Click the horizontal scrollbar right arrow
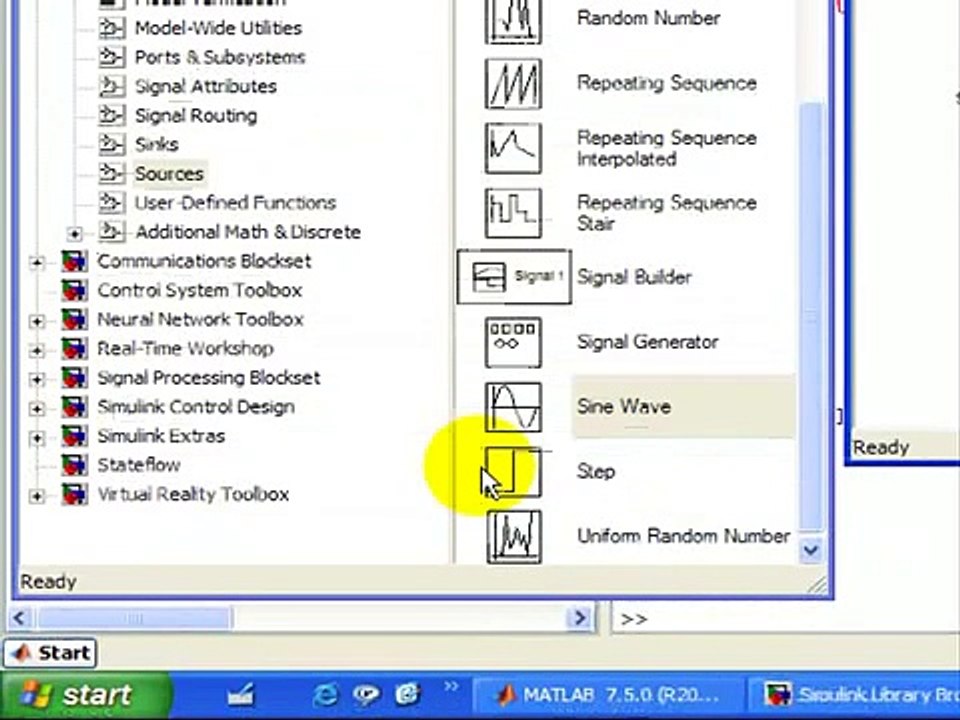 [x=579, y=618]
